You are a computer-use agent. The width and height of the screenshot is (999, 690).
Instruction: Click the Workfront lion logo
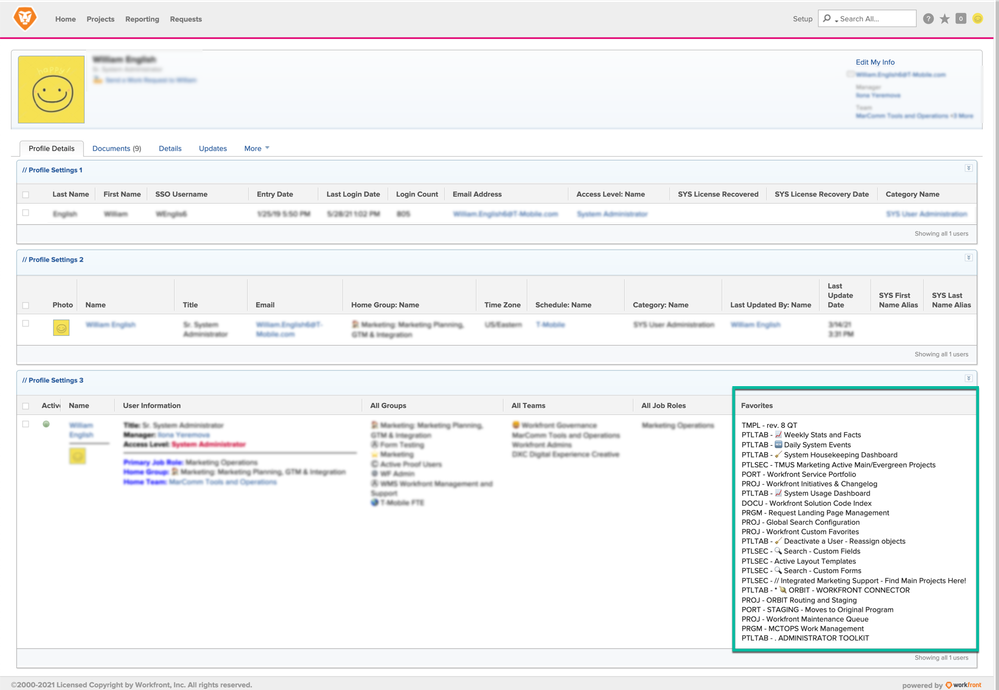coord(24,18)
